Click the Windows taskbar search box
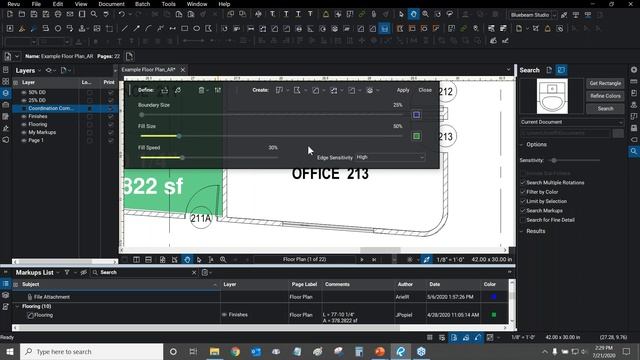Screen dimensions: 640x360 click(x=91, y=351)
